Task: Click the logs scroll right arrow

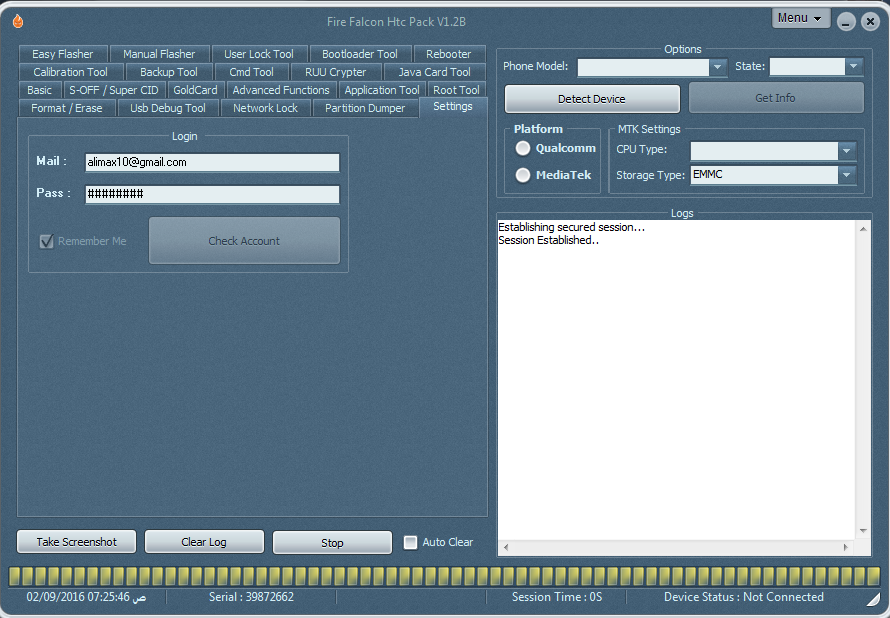Action: point(846,548)
